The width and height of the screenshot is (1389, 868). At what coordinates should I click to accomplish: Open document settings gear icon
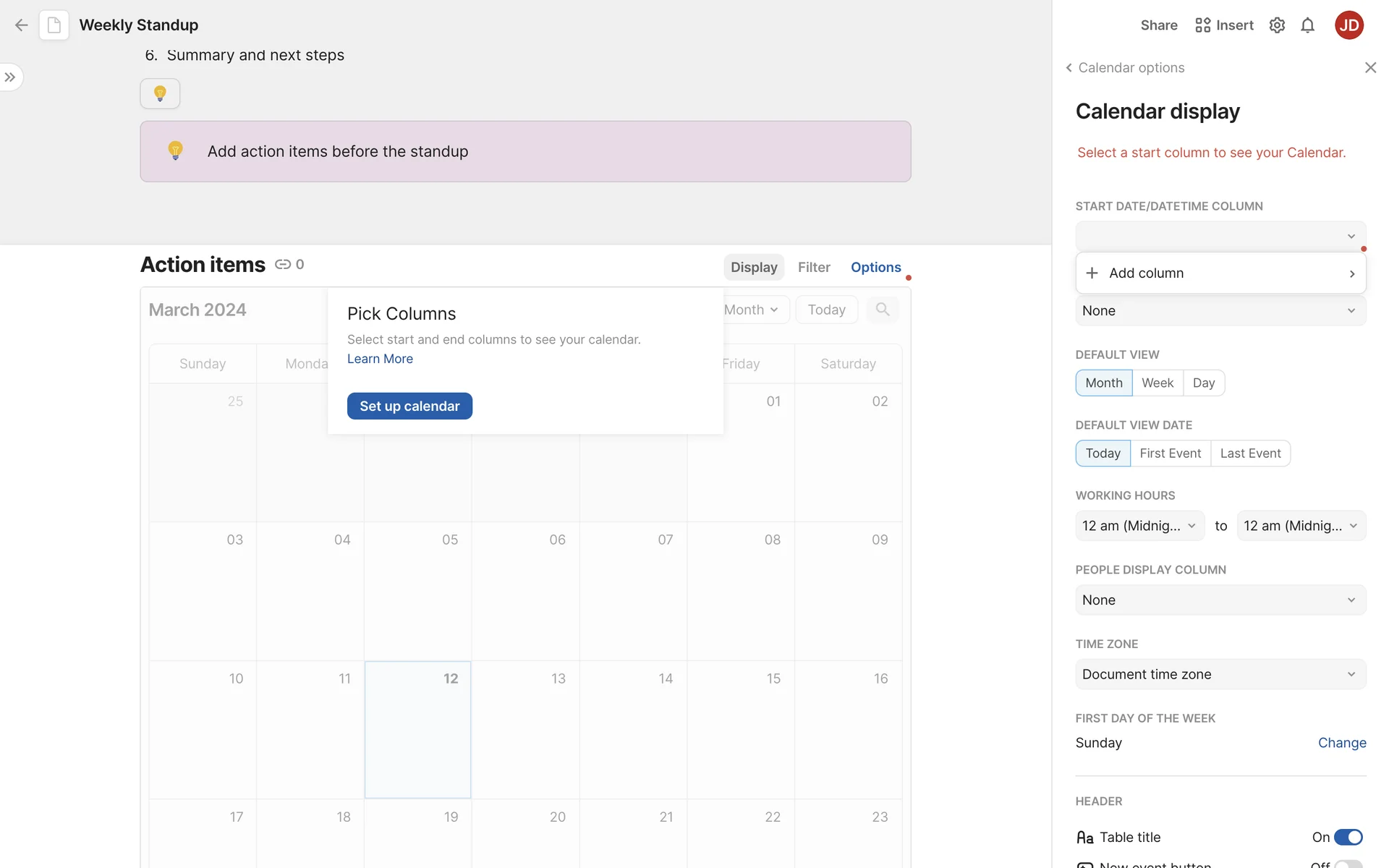1277,25
